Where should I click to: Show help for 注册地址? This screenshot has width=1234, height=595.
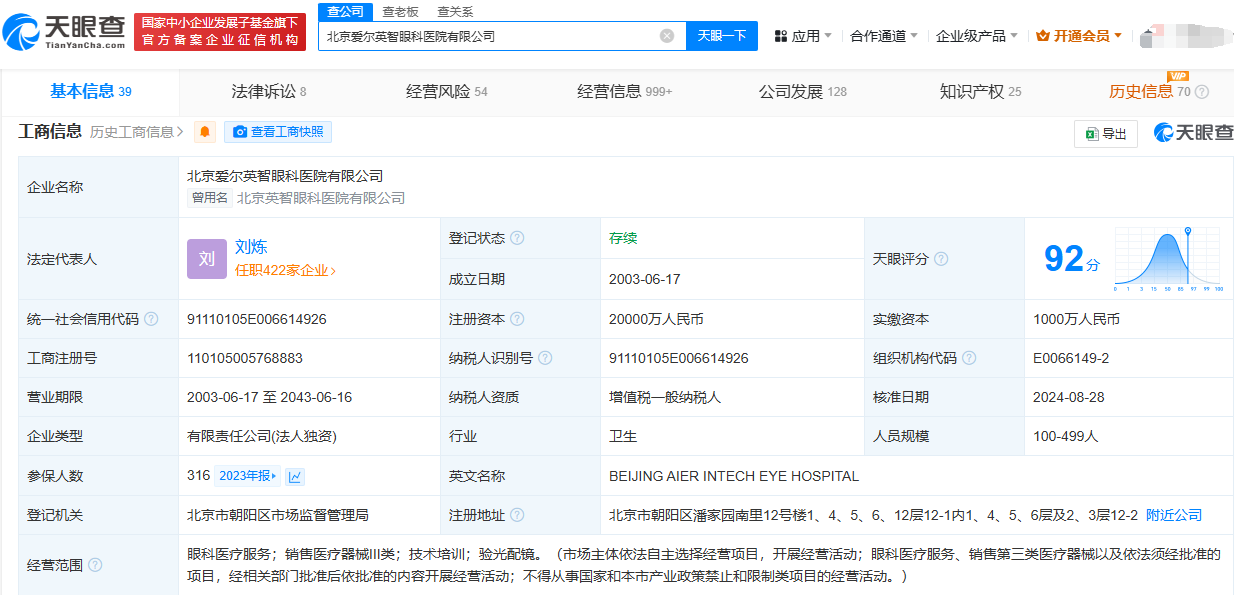click(517, 515)
